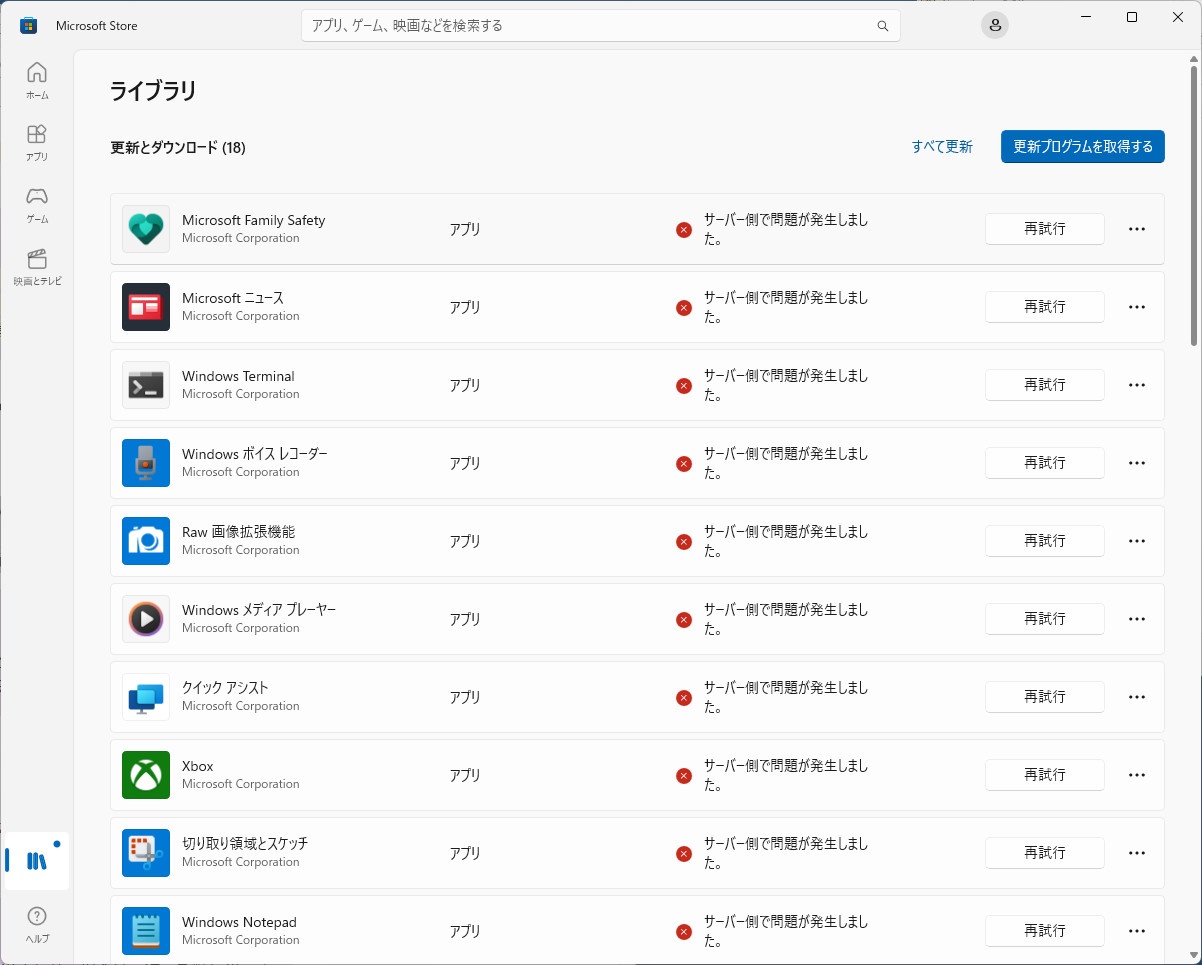Click the クイック アシスト app icon

[146, 697]
